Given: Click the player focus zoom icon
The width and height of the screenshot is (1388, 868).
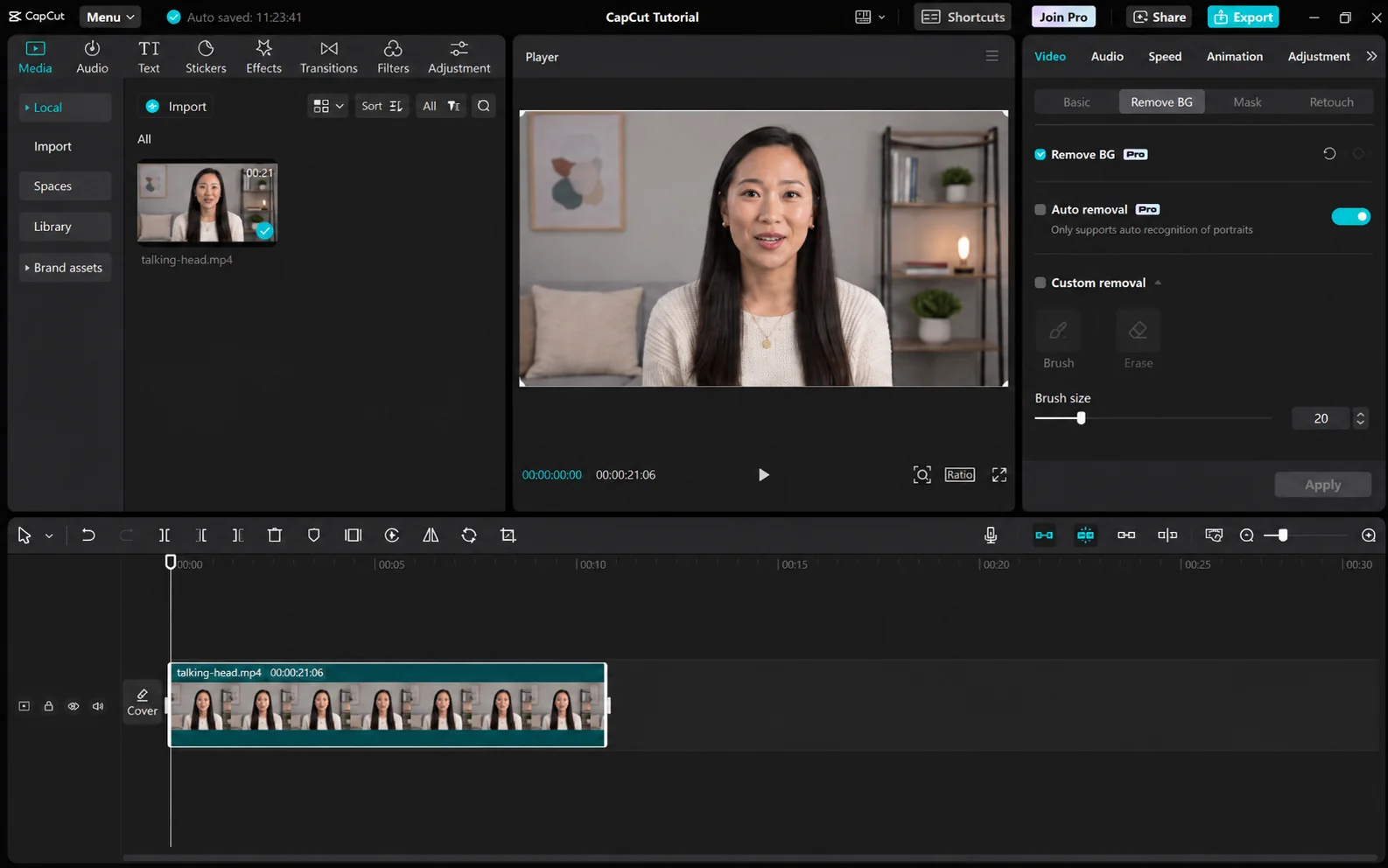Looking at the screenshot, I should (922, 474).
